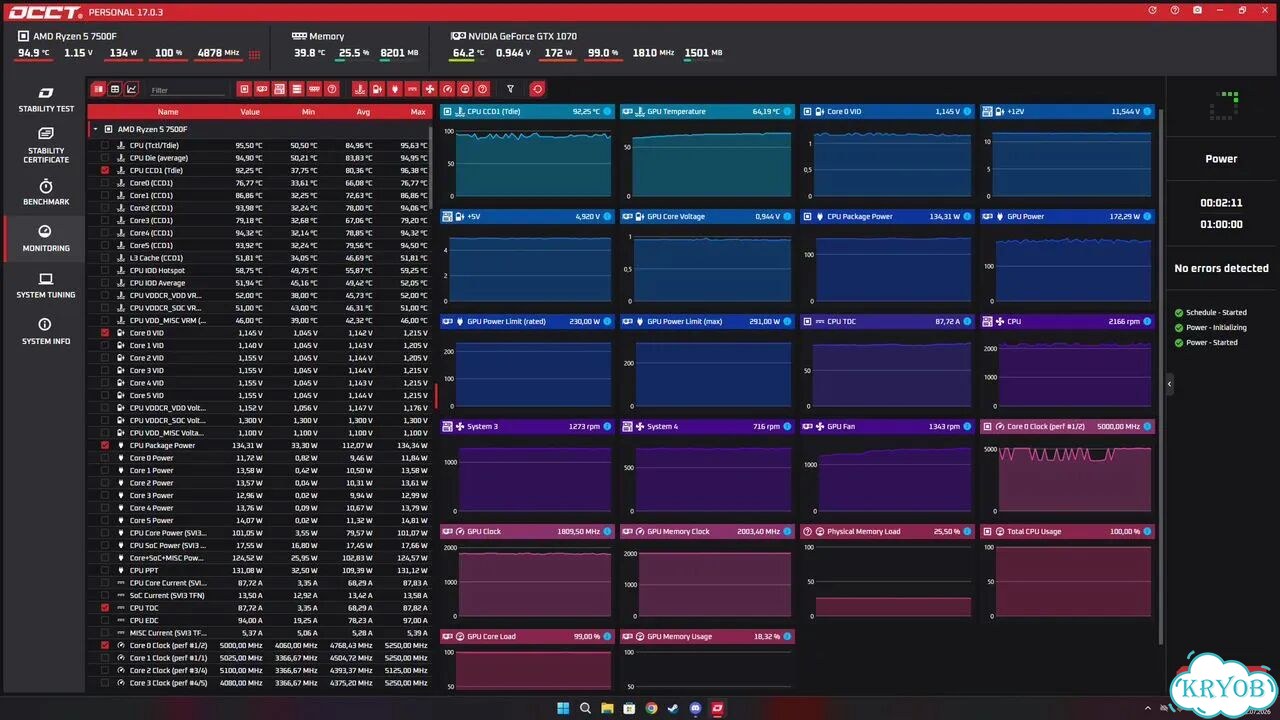Image resolution: width=1280 pixels, height=720 pixels.
Task: Open the Windows Start menu
Action: click(563, 708)
